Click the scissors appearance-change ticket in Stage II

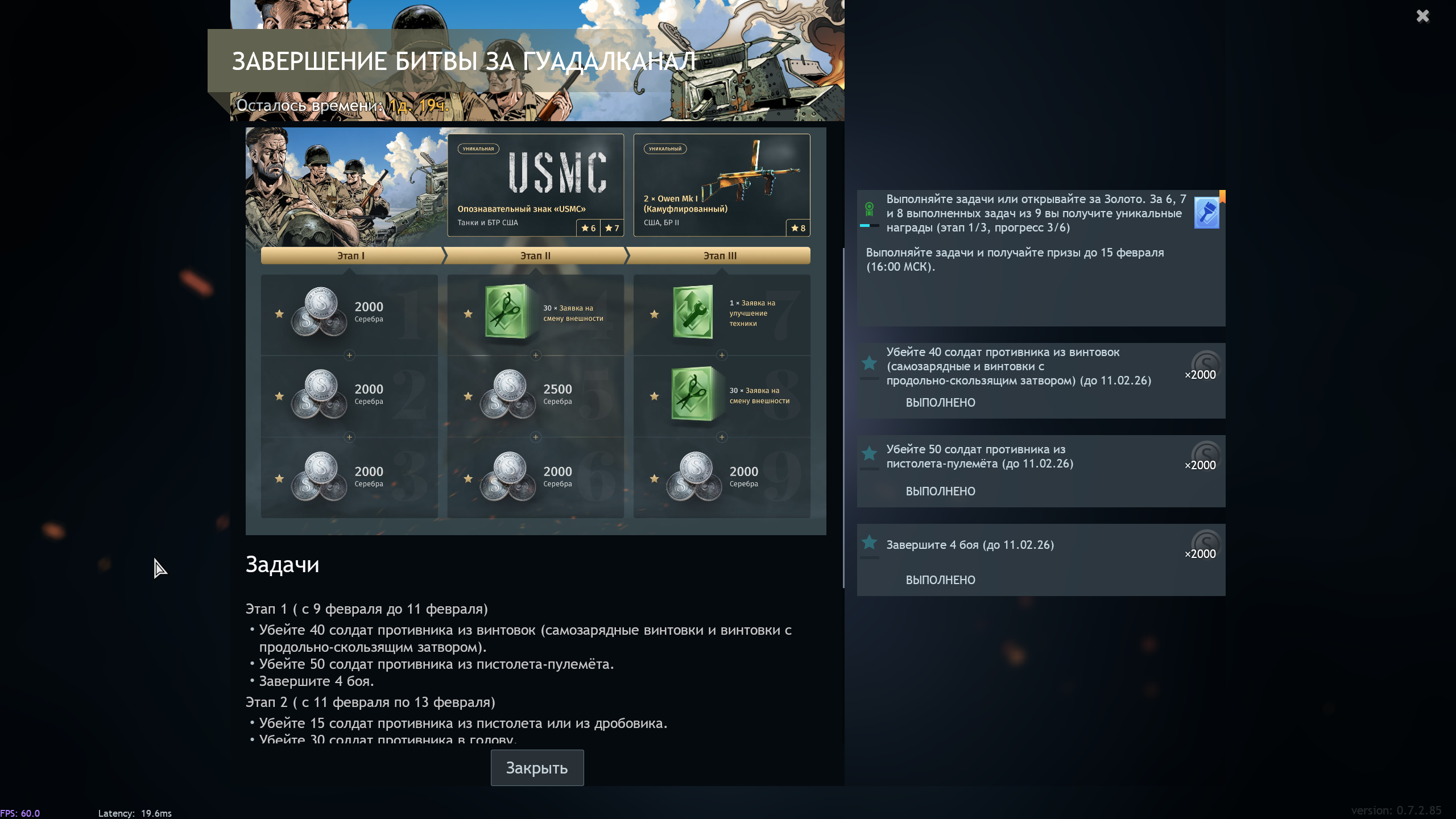click(x=506, y=312)
